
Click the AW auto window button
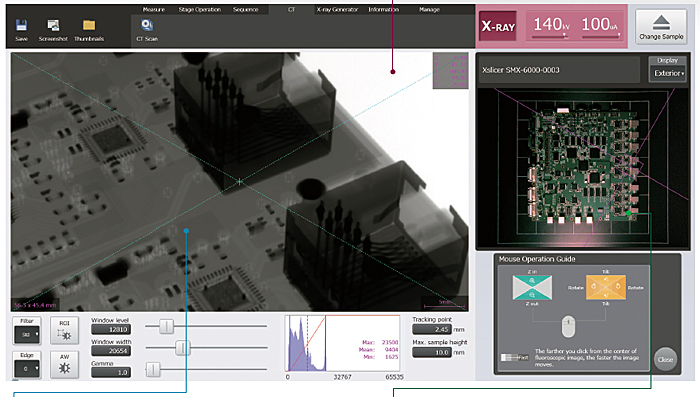click(64, 364)
